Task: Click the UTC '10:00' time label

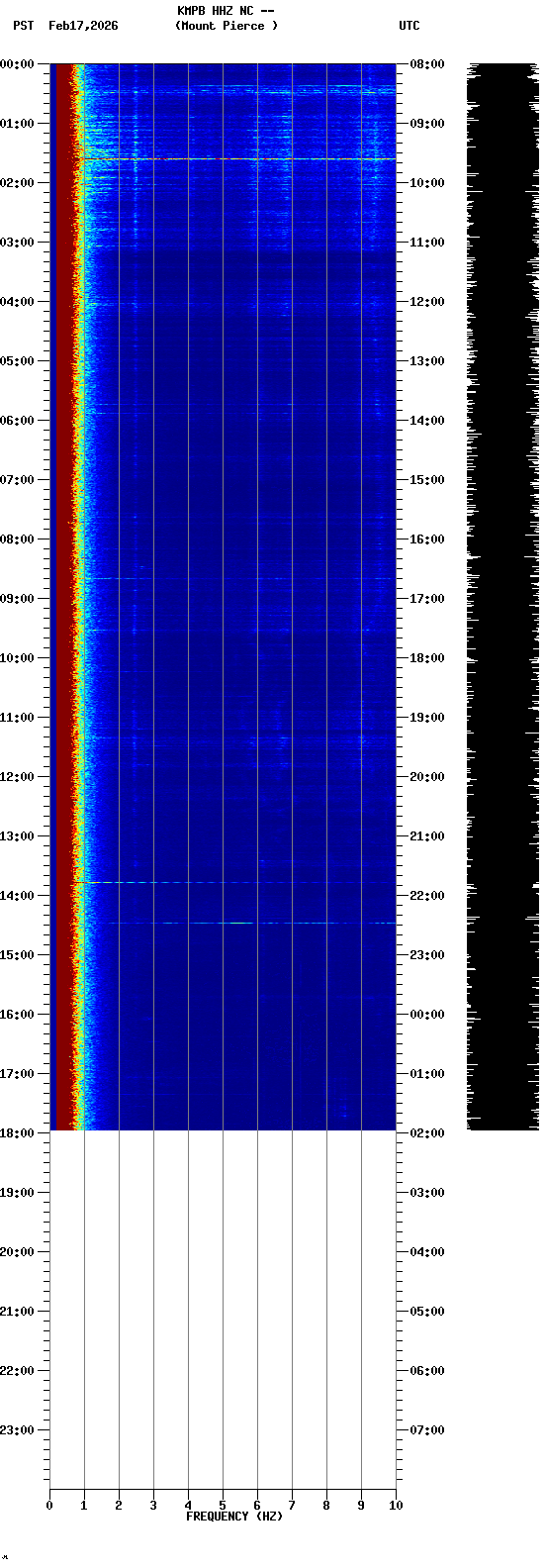Action: click(x=427, y=183)
